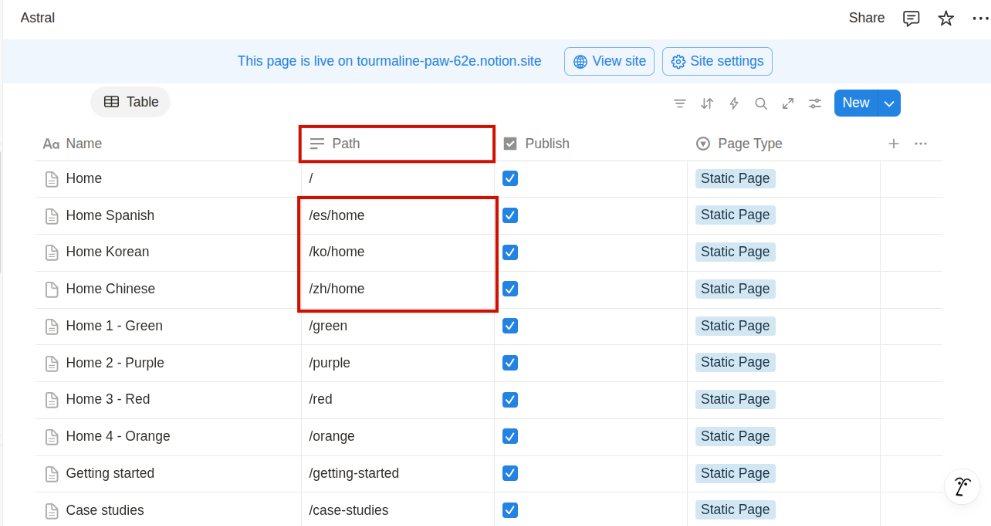Click the page icon beside Getting started
This screenshot has width=991, height=526.
click(52, 474)
